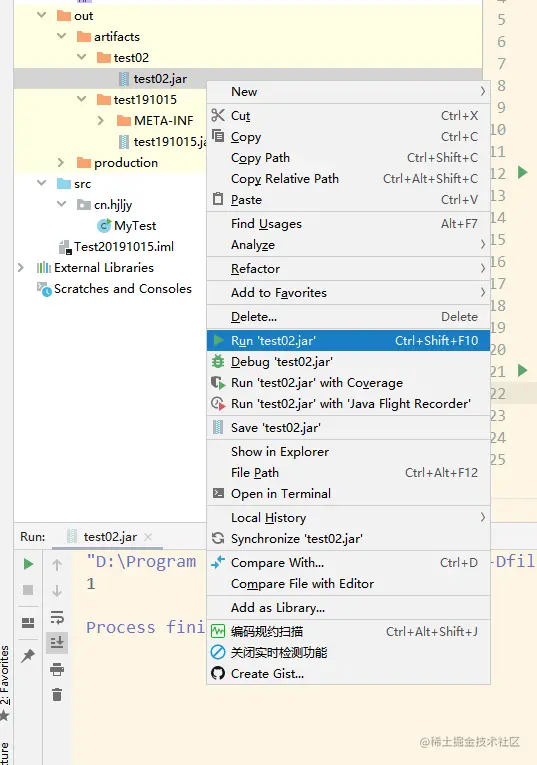Collapse the test191015 folder
The image size is (537, 765).
coord(81,99)
